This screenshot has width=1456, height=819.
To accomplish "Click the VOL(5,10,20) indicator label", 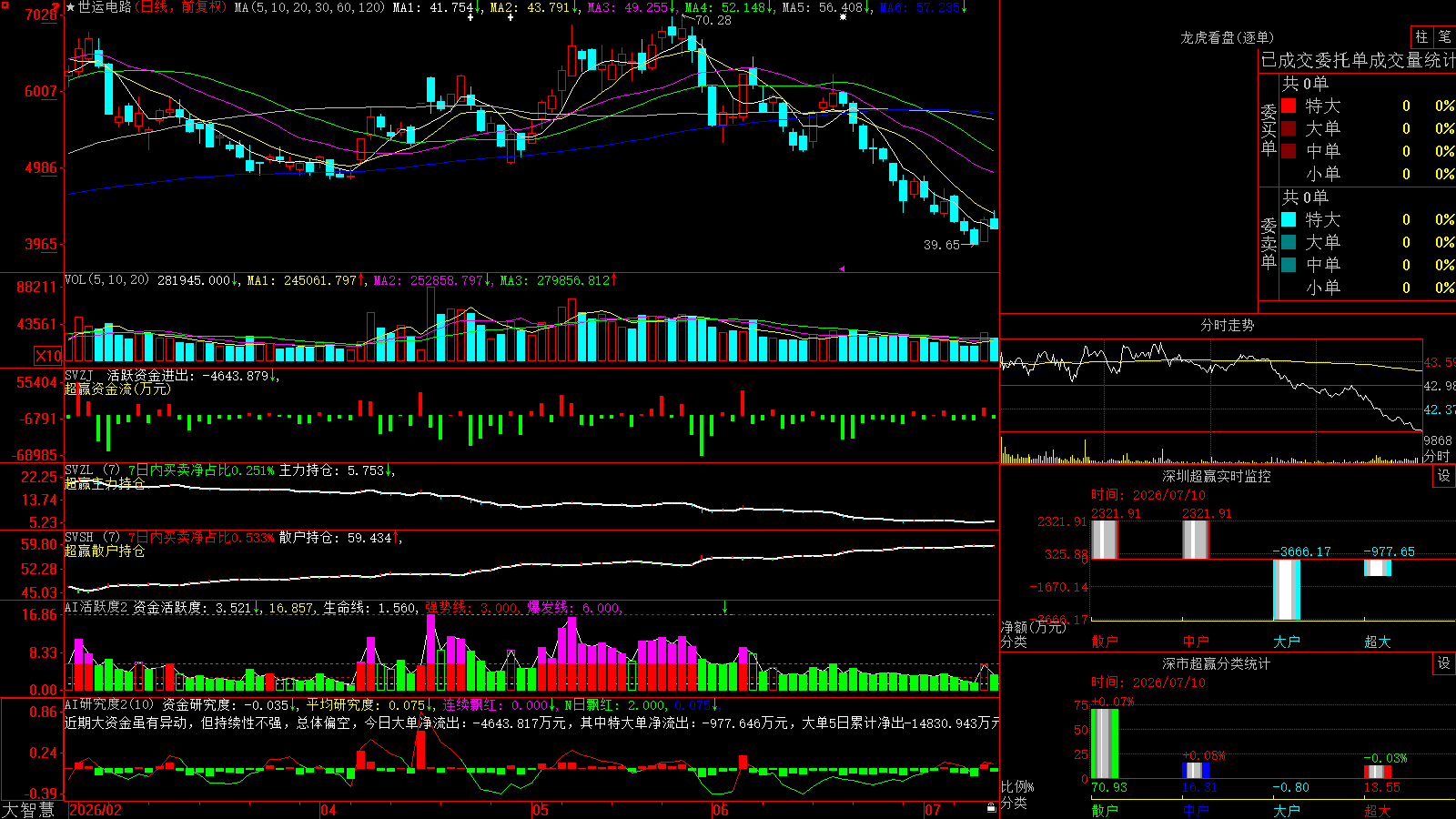I will tap(106, 280).
